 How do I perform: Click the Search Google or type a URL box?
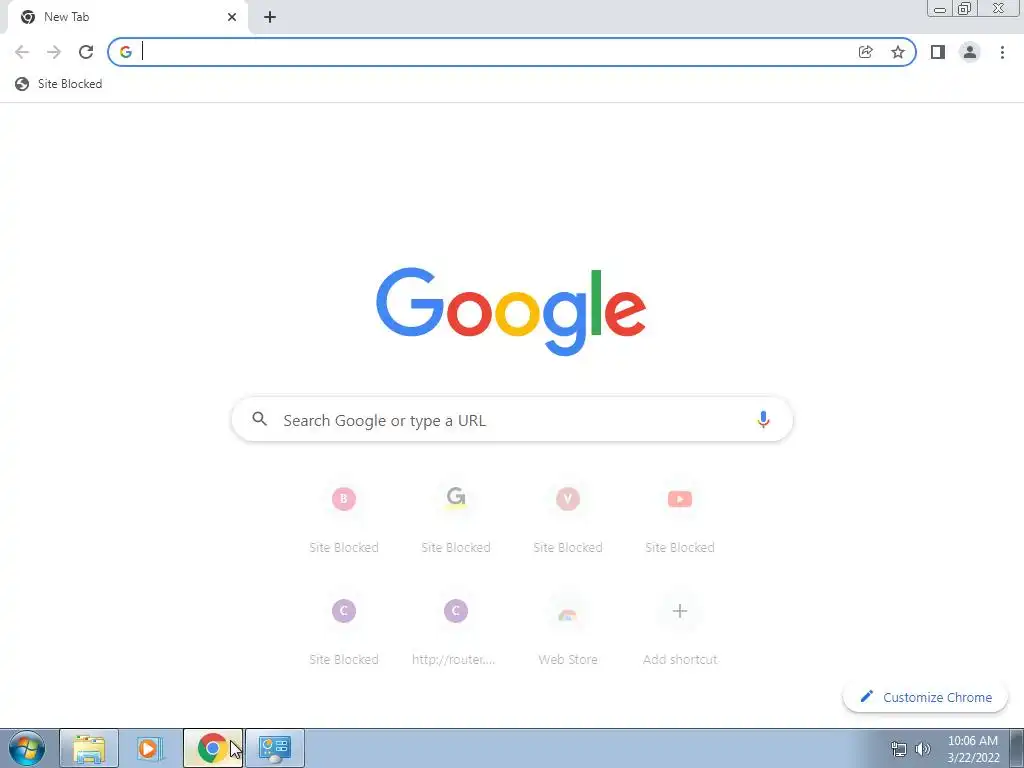(512, 420)
